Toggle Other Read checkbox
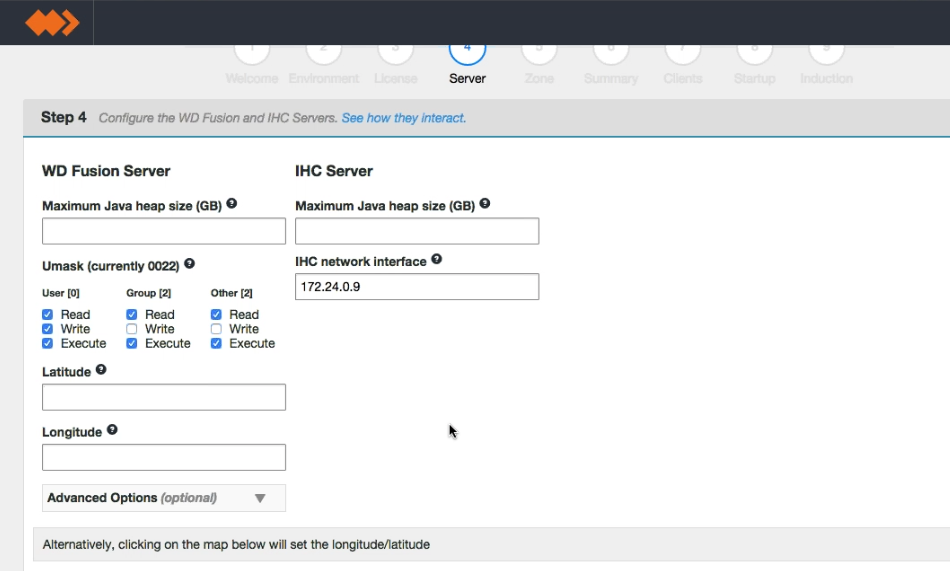Screen dimensions: 950x571 (216, 315)
